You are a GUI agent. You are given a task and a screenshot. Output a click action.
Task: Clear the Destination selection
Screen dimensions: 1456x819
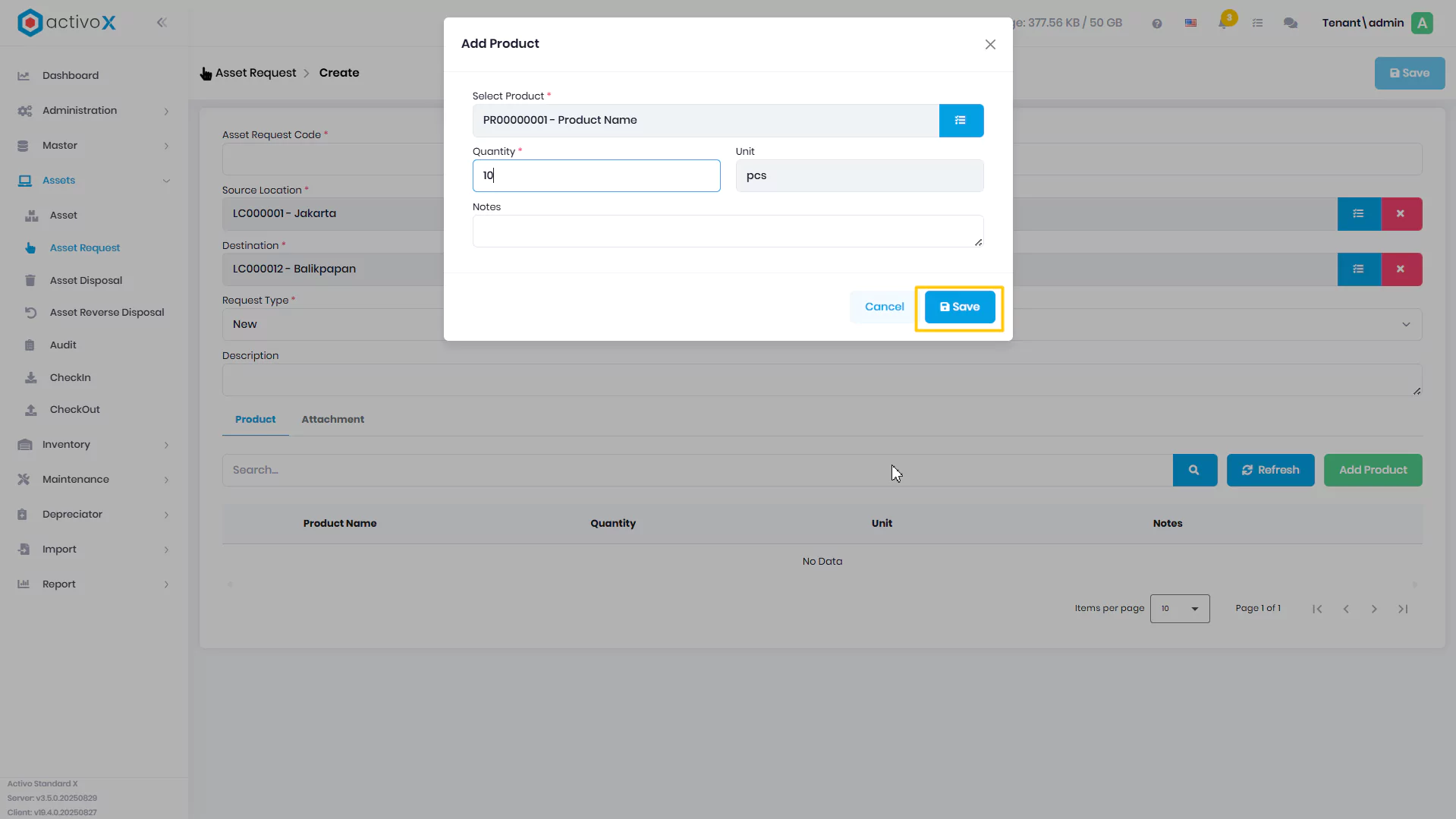[x=1401, y=269]
